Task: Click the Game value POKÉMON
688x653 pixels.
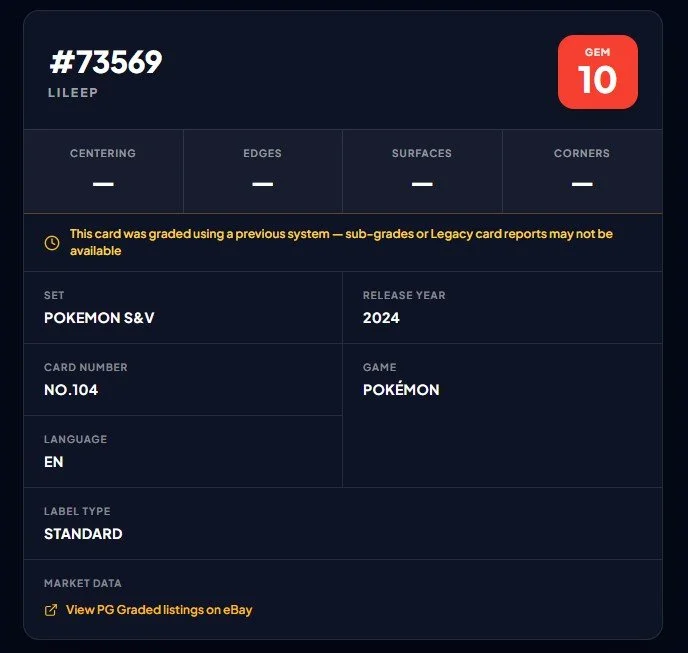Action: click(x=401, y=389)
